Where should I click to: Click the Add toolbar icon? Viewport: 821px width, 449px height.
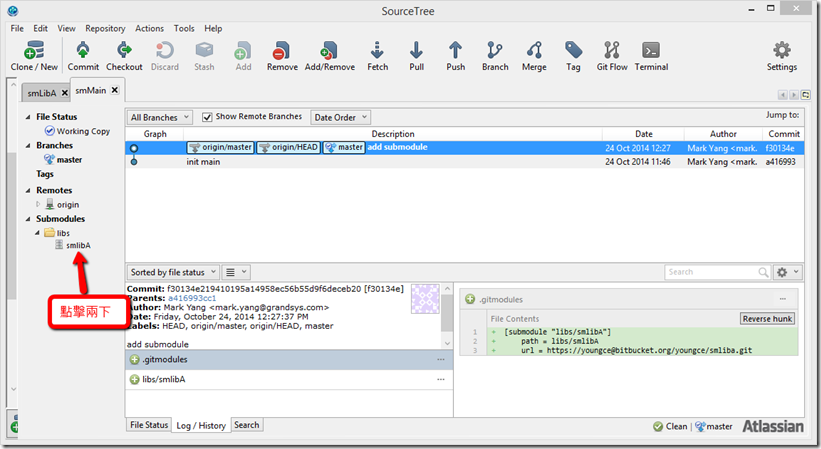tap(243, 56)
